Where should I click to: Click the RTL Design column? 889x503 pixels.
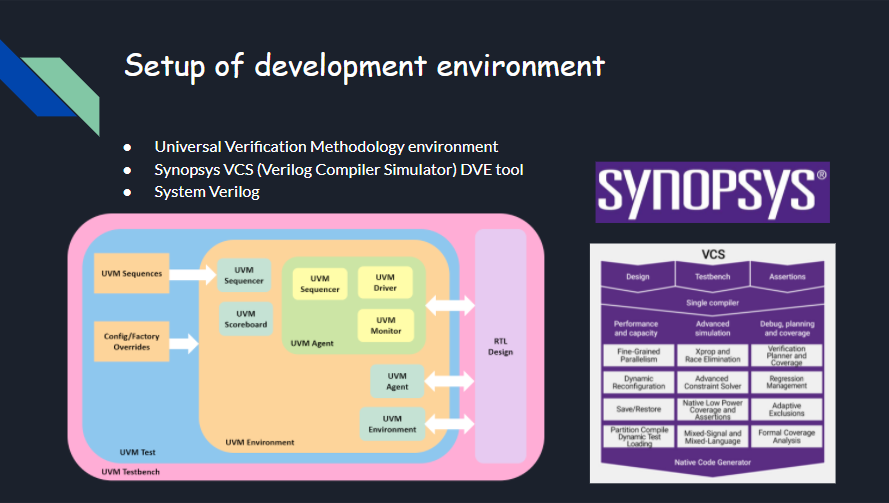pyautogui.click(x=501, y=346)
